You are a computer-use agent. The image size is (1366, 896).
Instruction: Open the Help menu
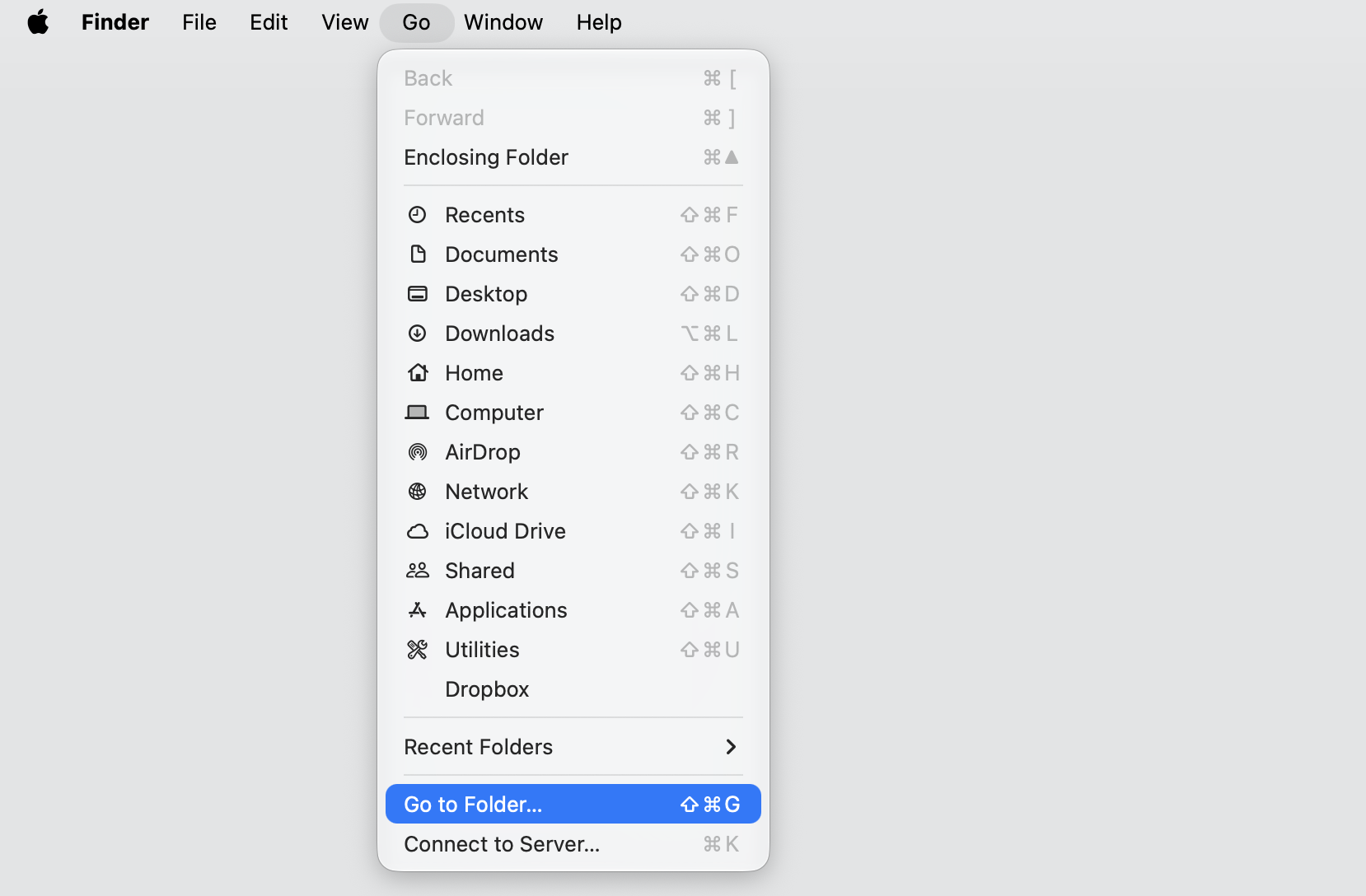599,22
